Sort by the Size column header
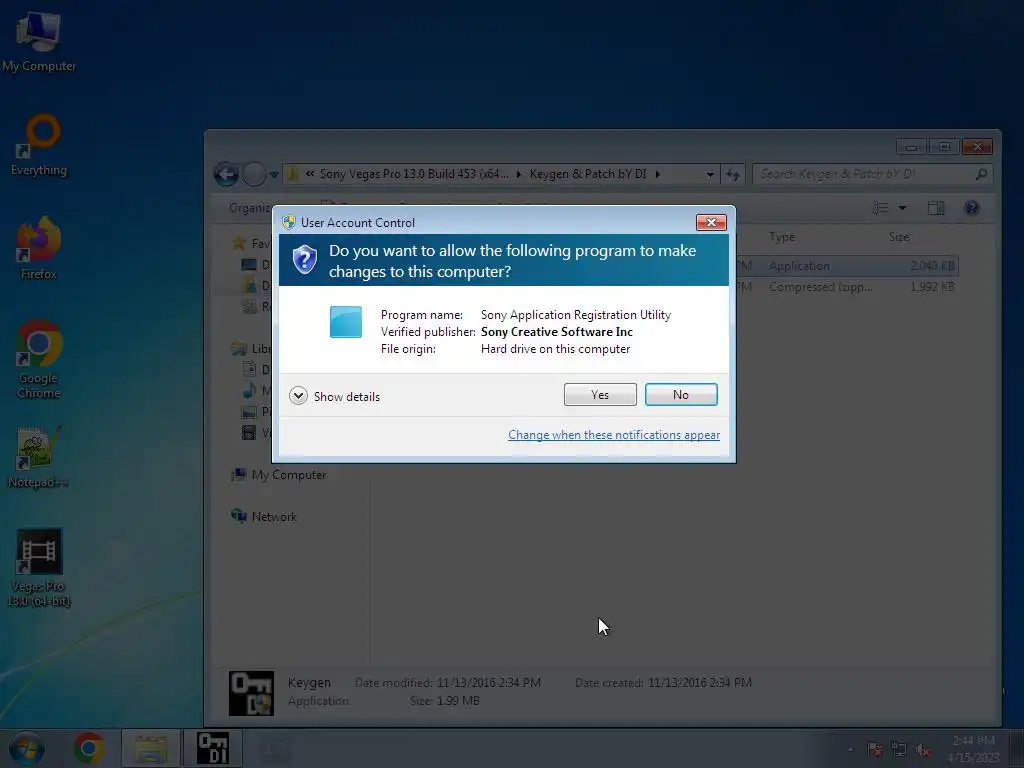 [899, 237]
